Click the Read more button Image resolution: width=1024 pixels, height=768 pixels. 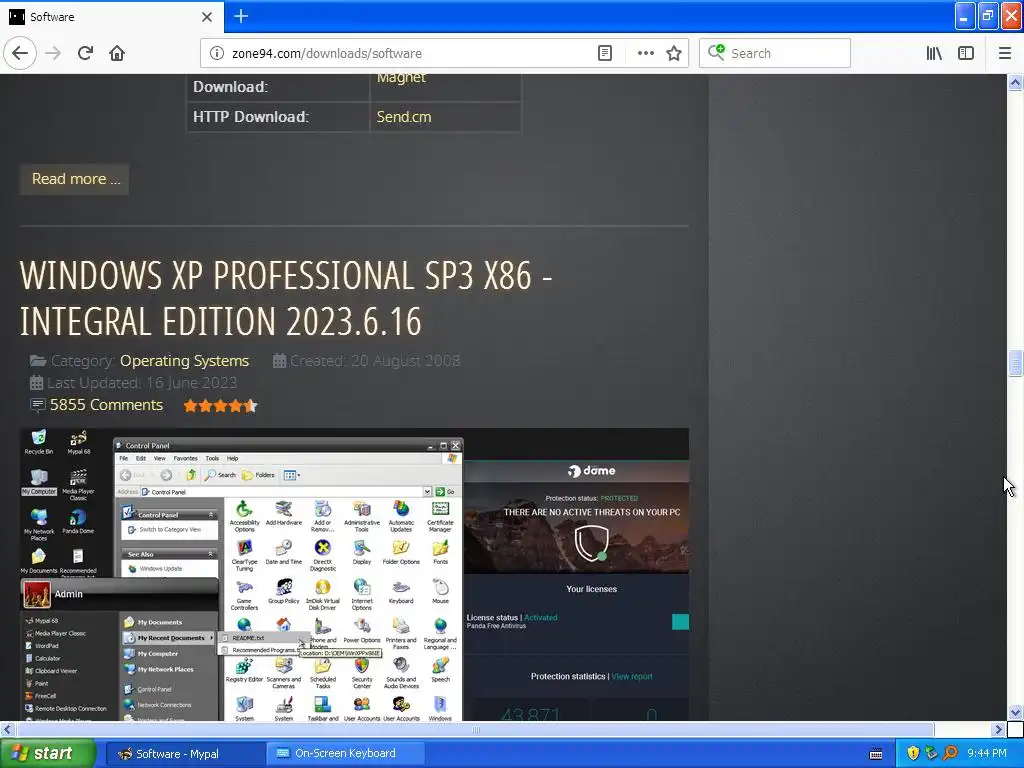[x=76, y=179]
